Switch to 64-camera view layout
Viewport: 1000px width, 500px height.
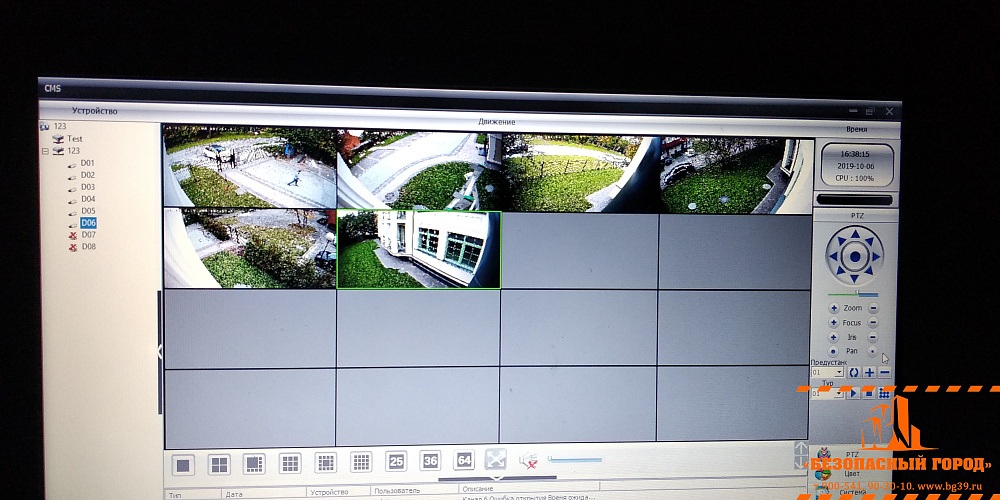464,460
